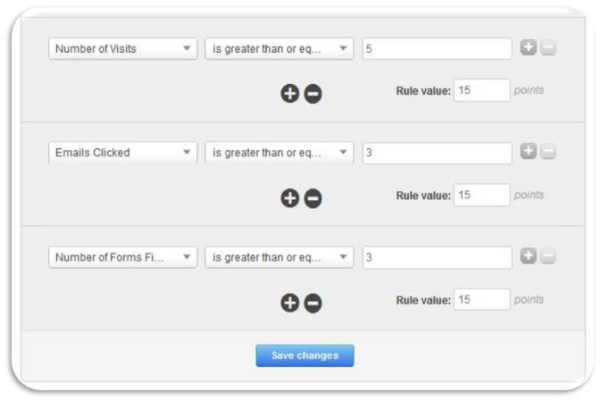The image size is (600, 401).
Task: Open operator dropdown in Emails Clicked row
Action: click(x=279, y=153)
